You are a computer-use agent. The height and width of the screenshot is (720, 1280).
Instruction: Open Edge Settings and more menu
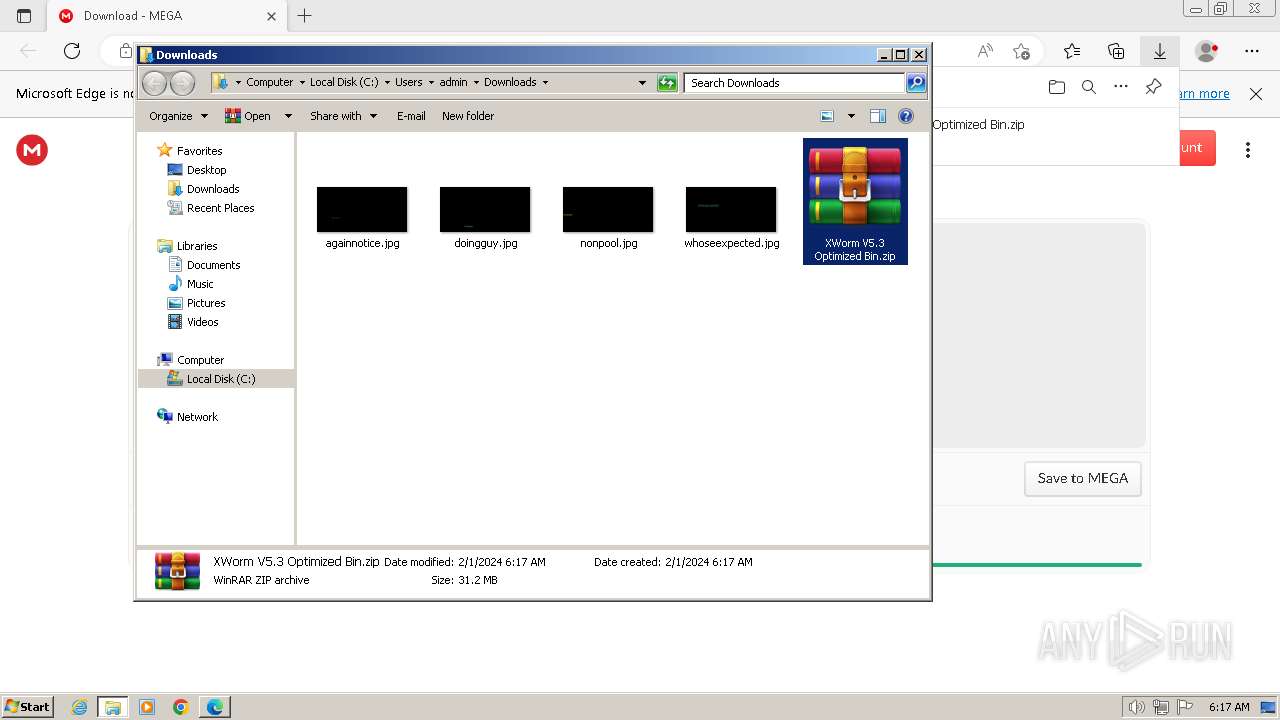coord(1252,51)
